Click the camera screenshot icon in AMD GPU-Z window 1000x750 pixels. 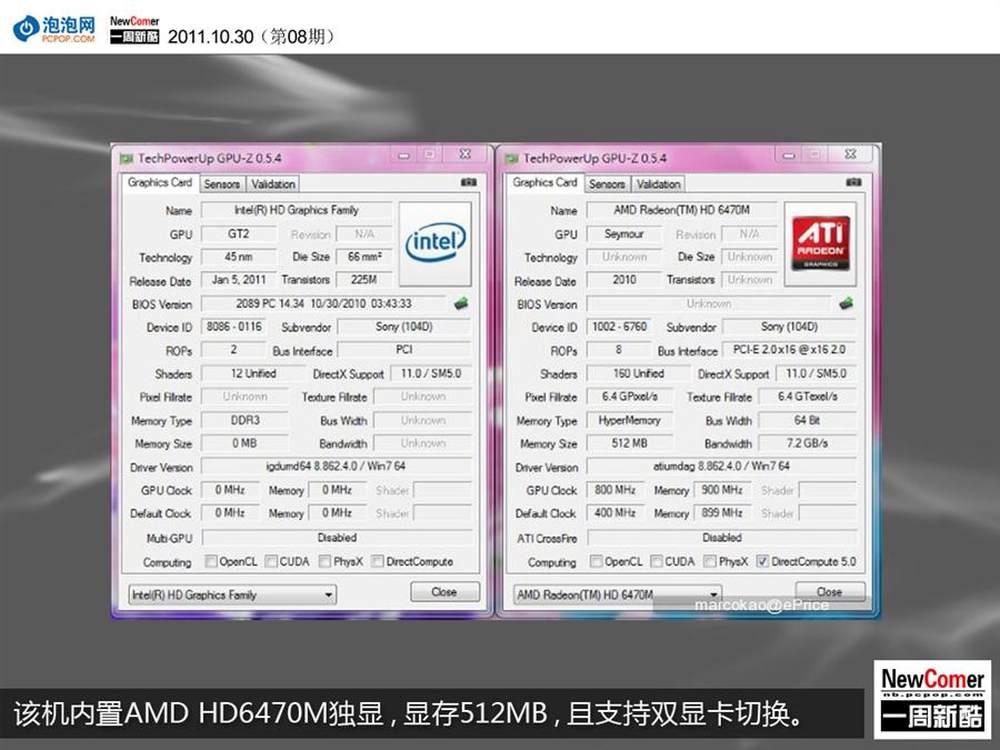coord(854,183)
